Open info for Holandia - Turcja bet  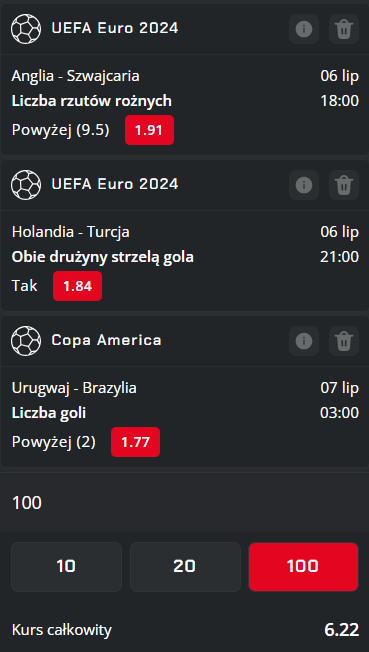pos(304,185)
